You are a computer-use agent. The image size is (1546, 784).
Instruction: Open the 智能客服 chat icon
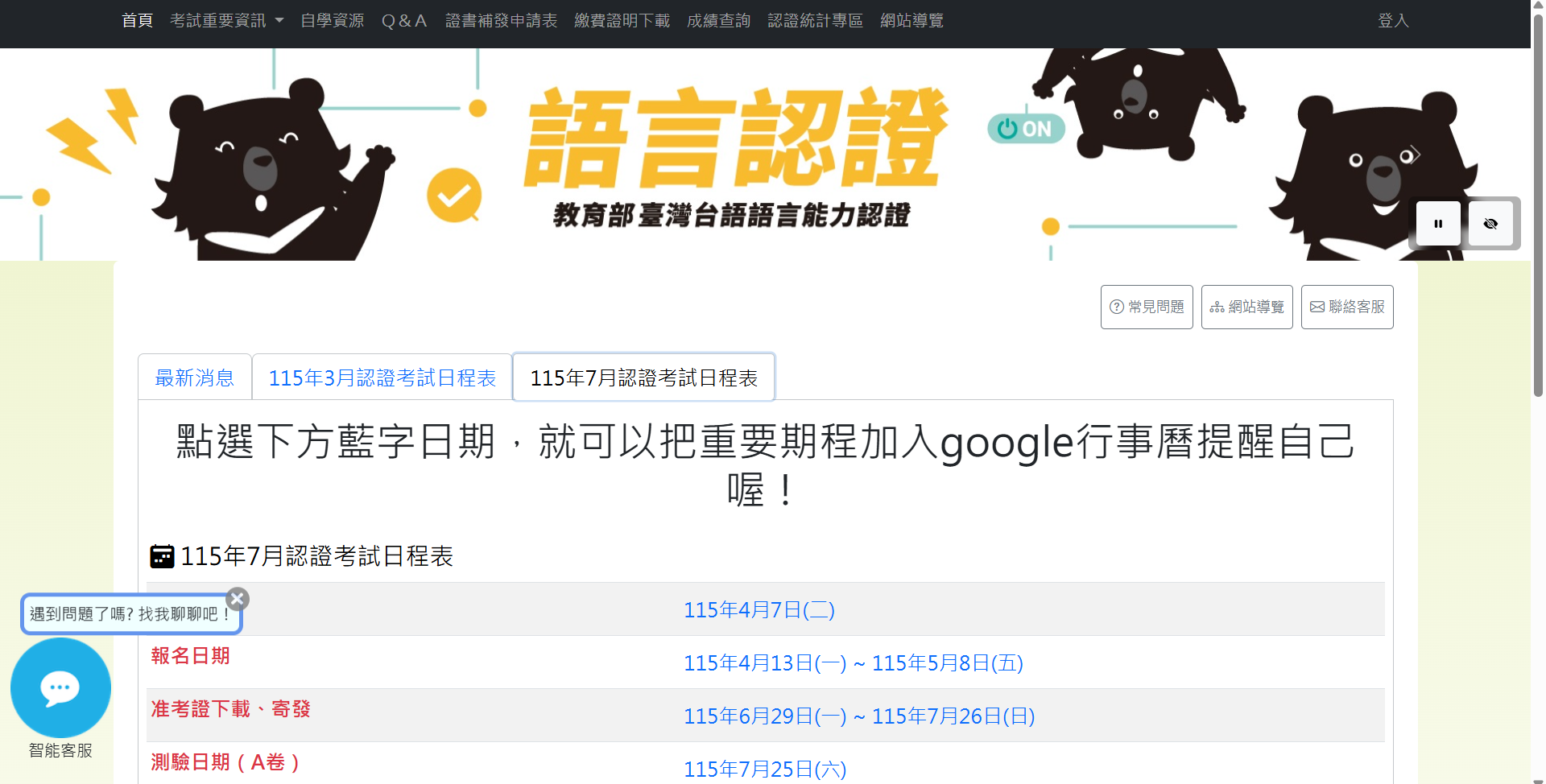coord(60,688)
